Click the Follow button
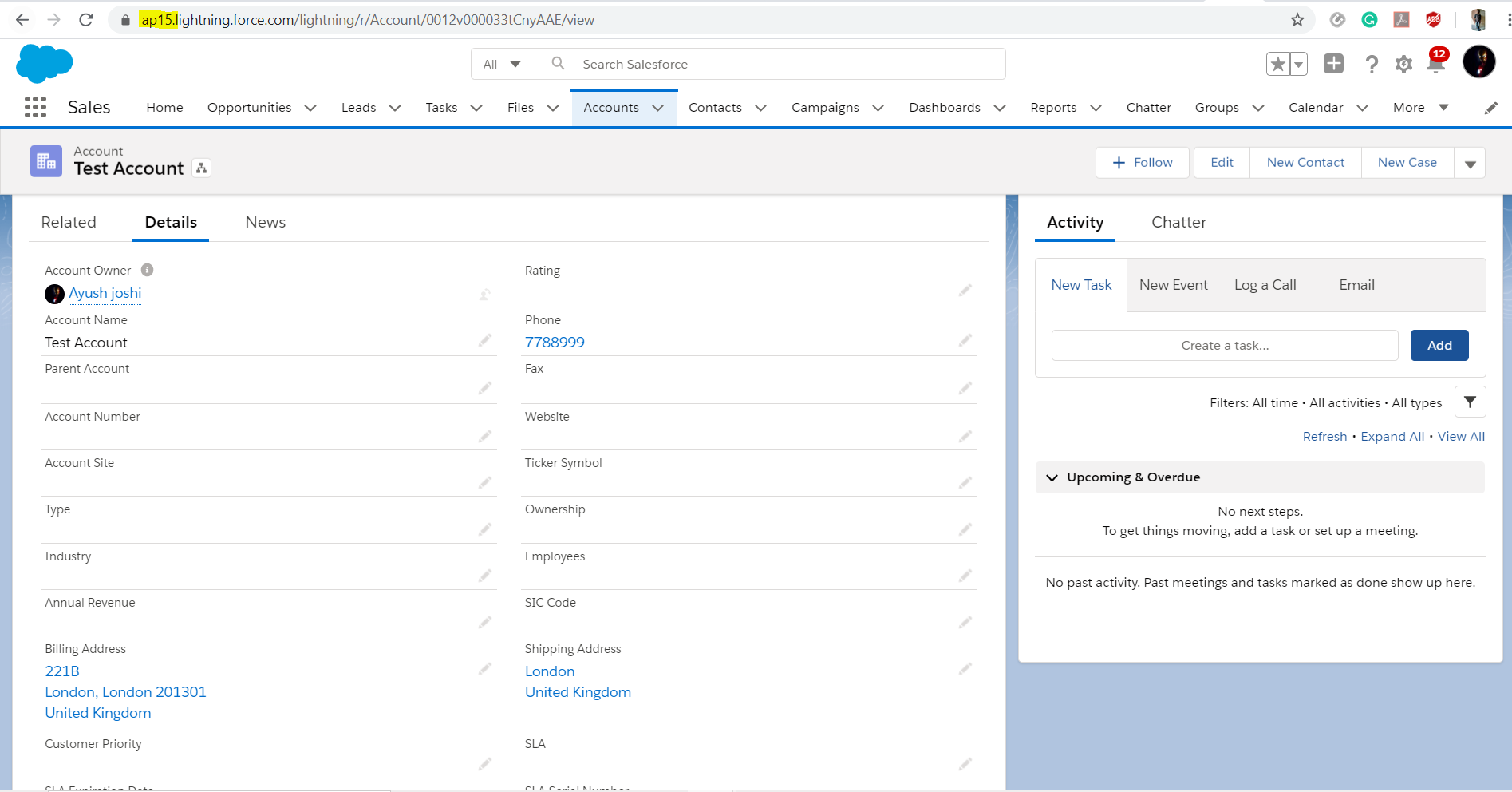This screenshot has width=1512, height=792. [1142, 163]
